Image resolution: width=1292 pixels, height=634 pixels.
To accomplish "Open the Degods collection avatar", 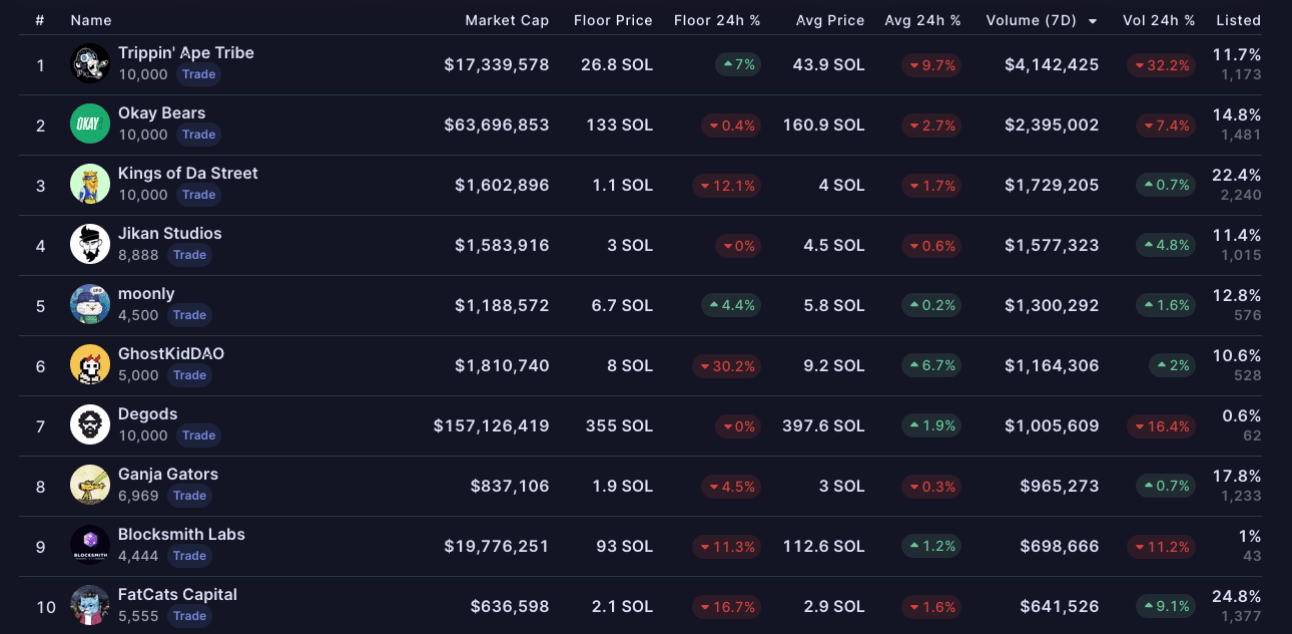I will tap(90, 425).
